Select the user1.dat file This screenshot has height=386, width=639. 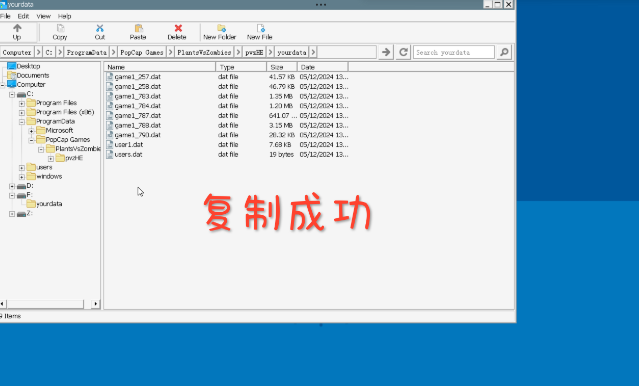click(x=129, y=145)
